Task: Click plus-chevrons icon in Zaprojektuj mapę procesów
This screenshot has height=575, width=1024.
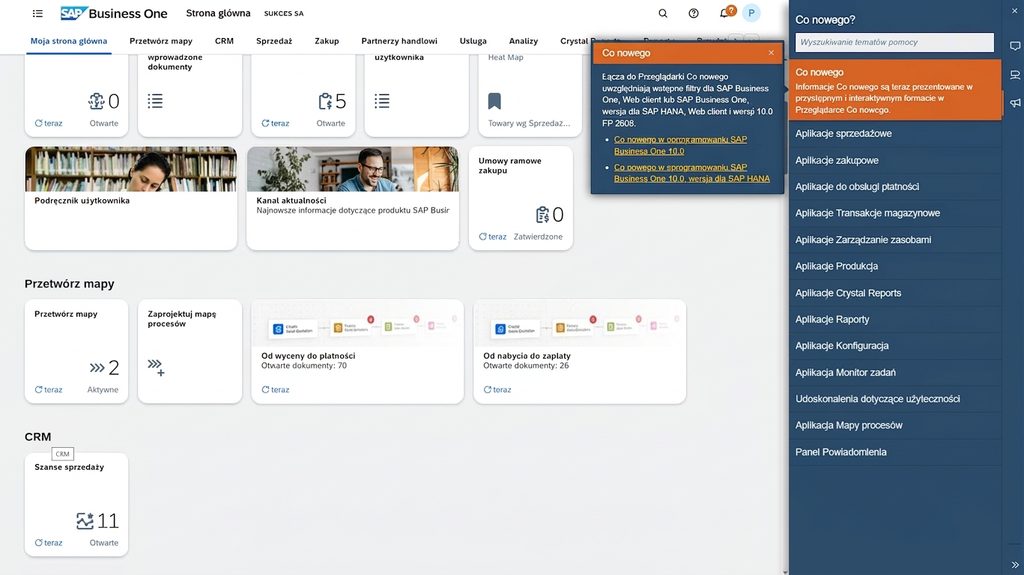Action: click(x=156, y=367)
